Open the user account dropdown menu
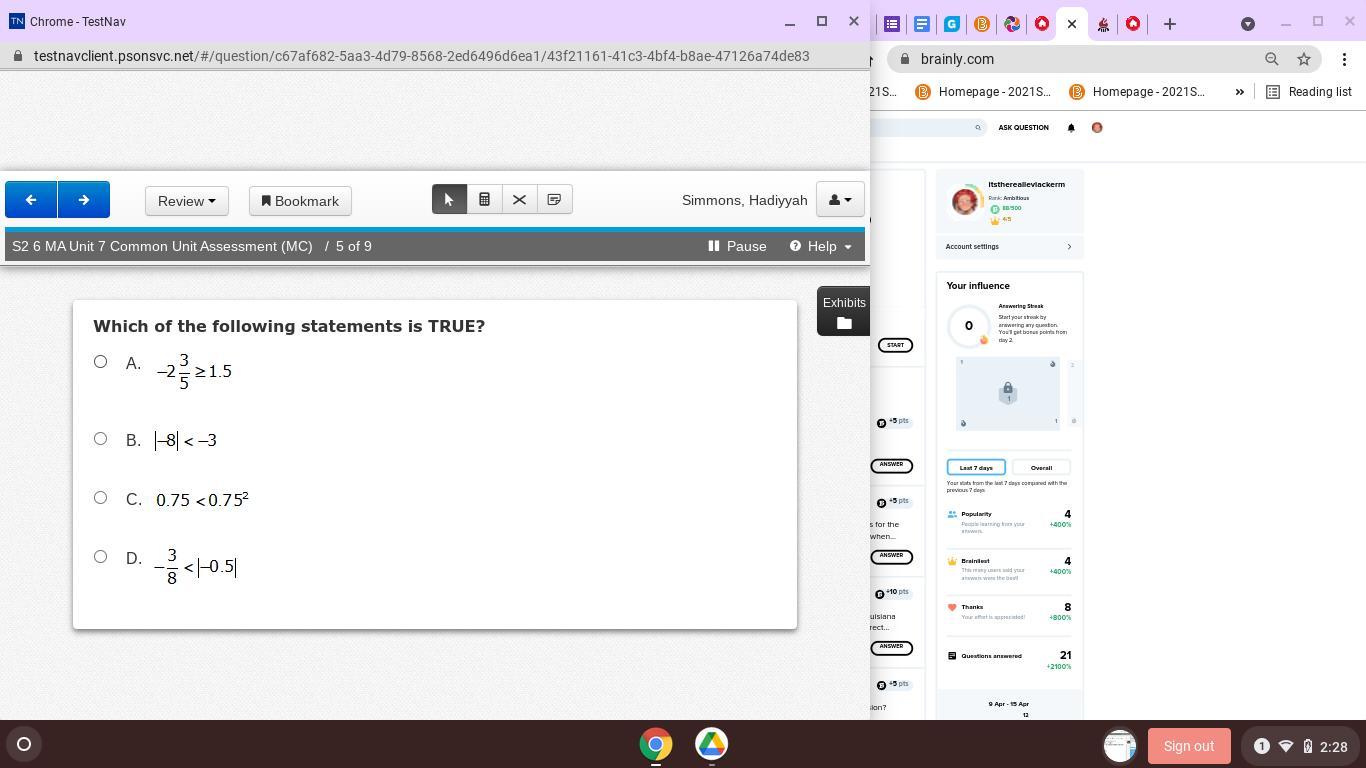The image size is (1366, 768). 840,200
